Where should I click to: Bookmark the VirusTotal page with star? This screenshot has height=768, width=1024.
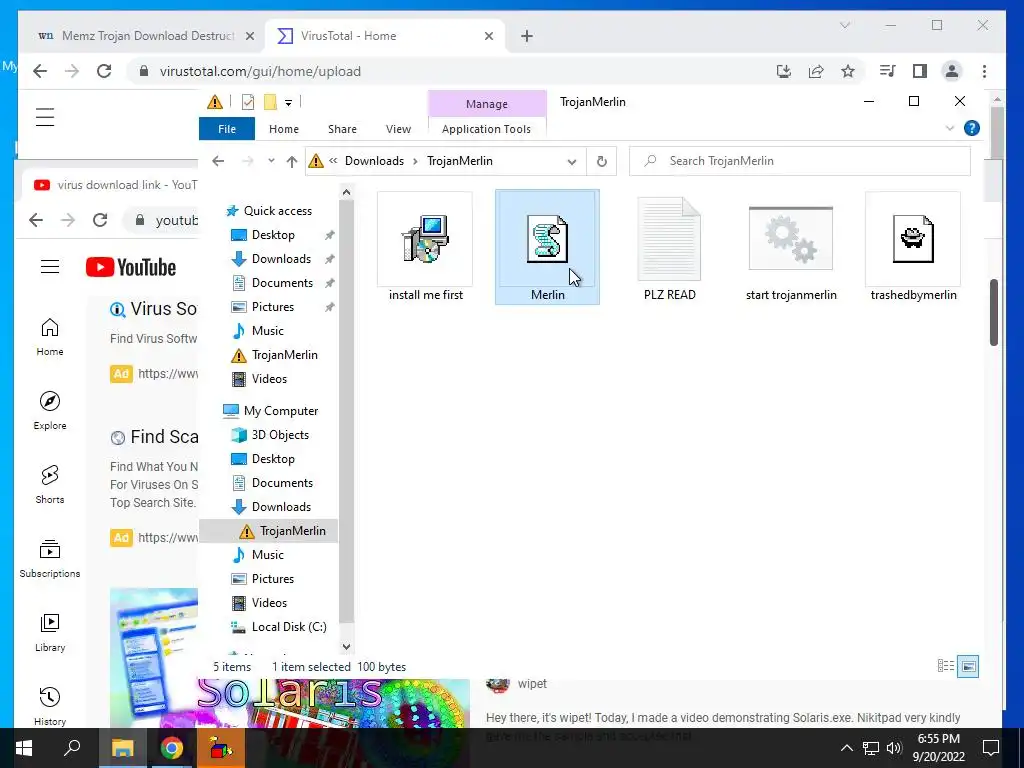(x=848, y=71)
